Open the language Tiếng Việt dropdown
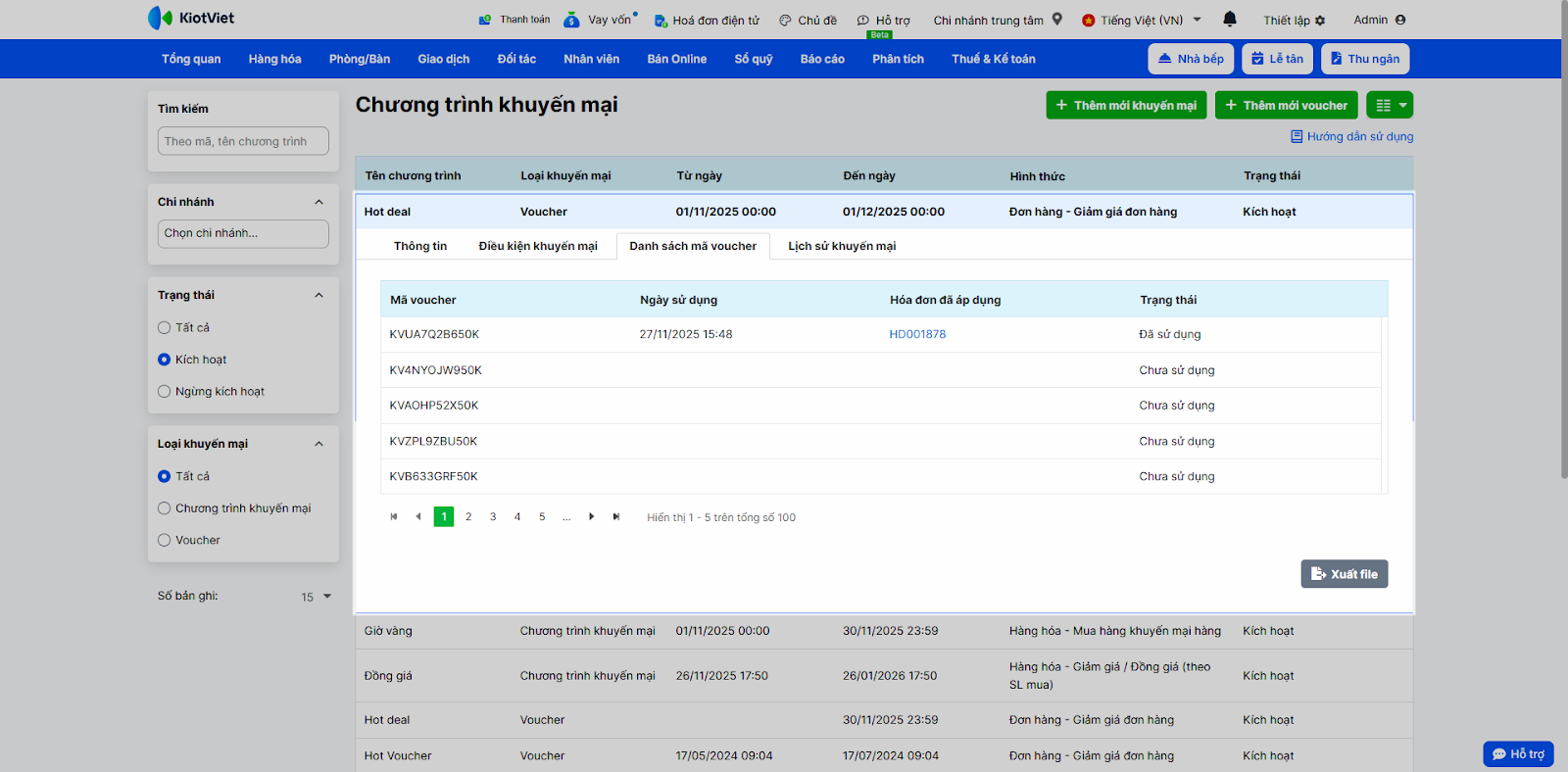Viewport: 1568px width, 772px height. coord(1142,21)
